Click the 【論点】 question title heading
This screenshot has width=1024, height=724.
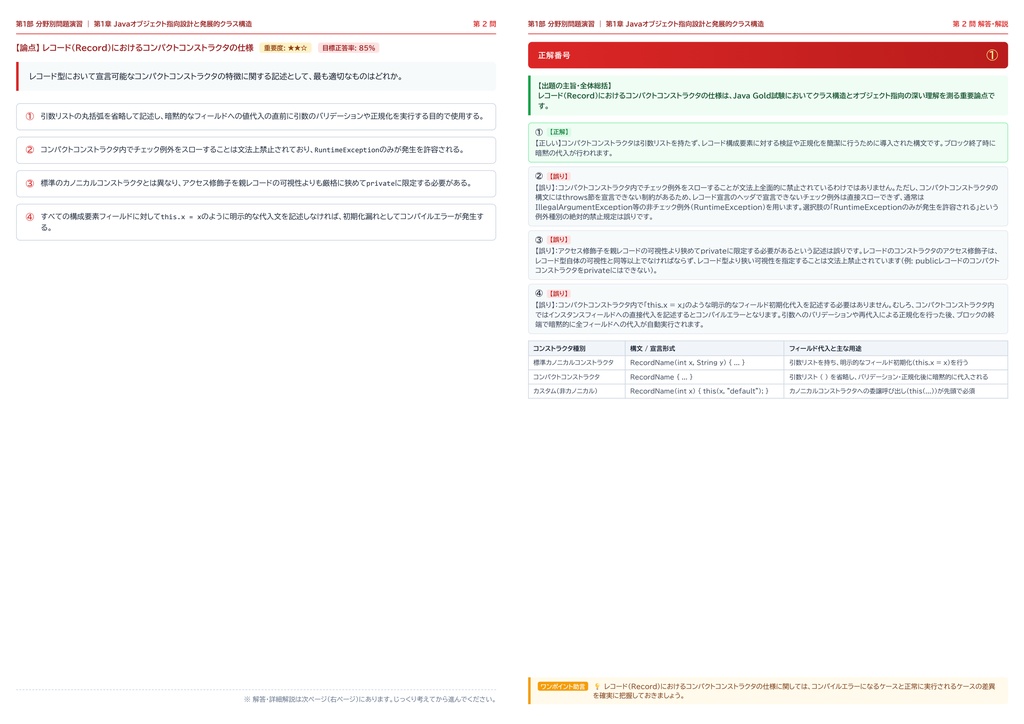(x=135, y=48)
